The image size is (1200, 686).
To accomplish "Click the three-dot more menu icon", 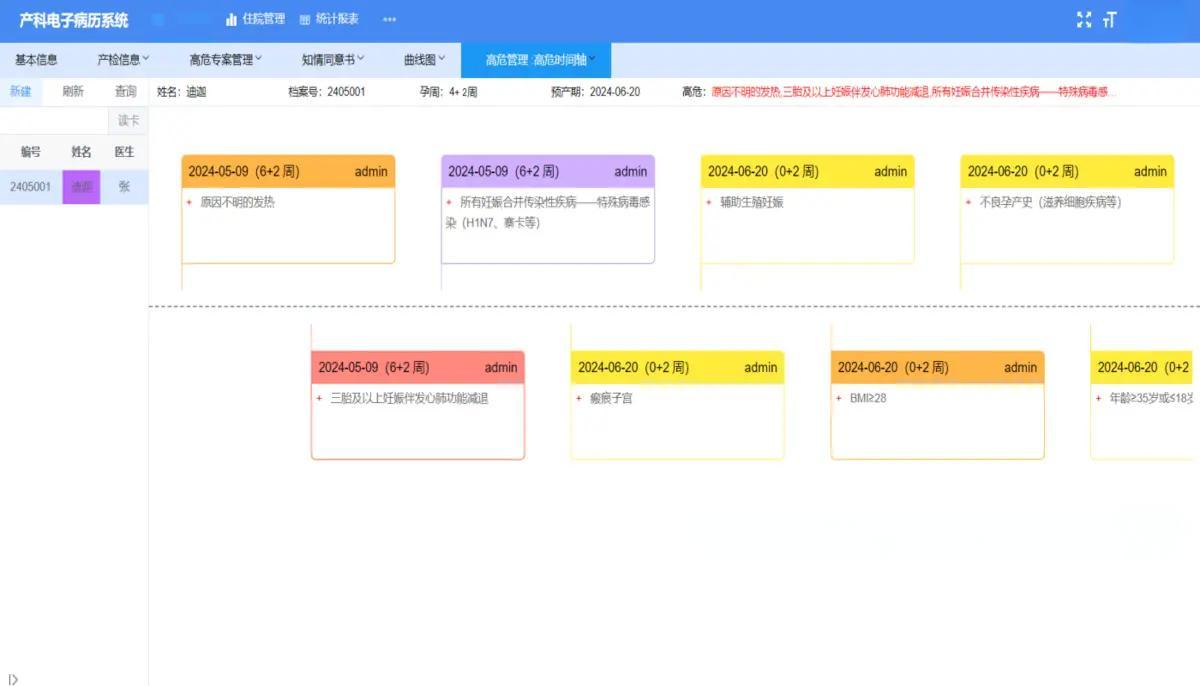I will 390,20.
